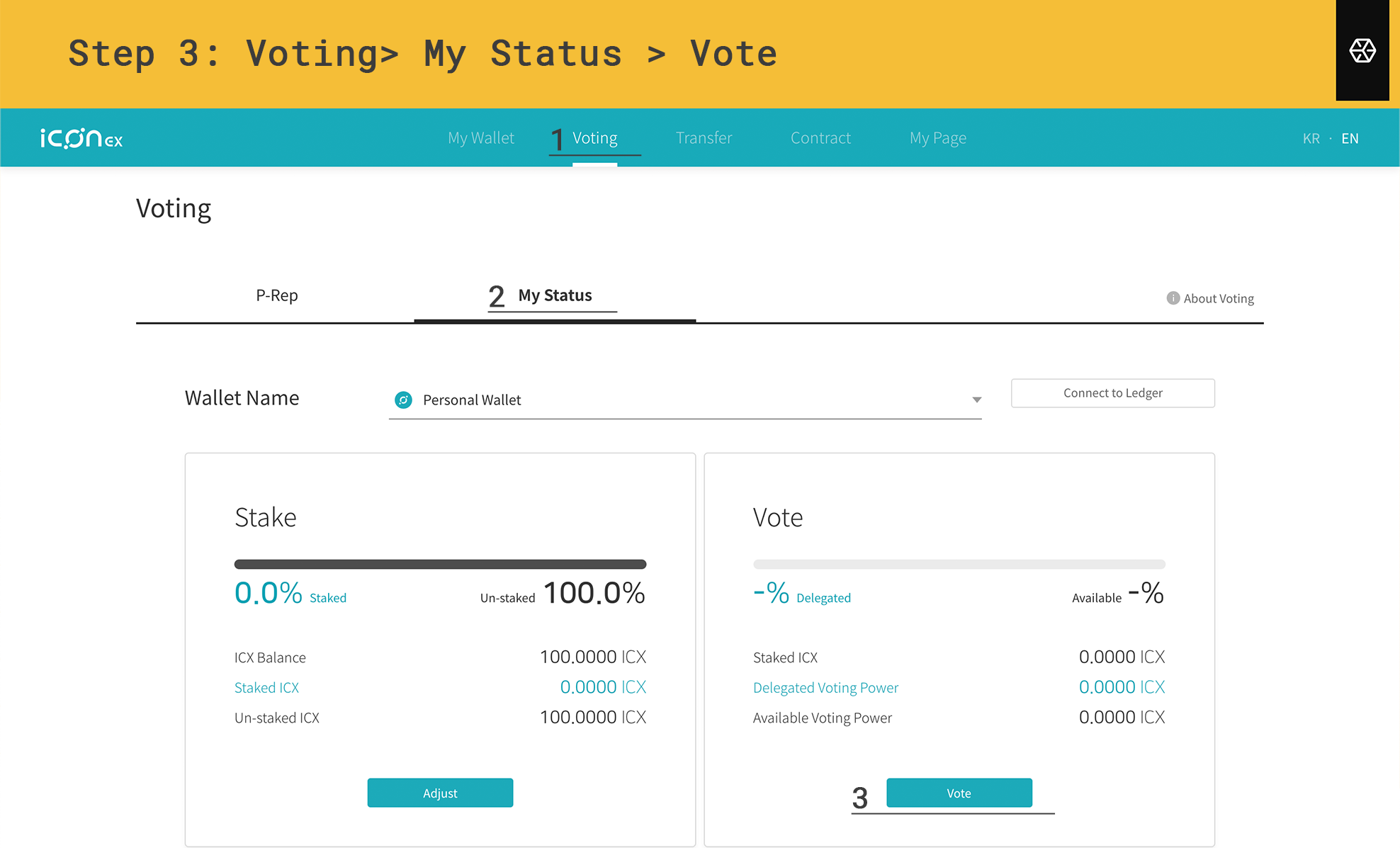
Task: Click the hexagon logo in the black corner
Action: 1362,51
